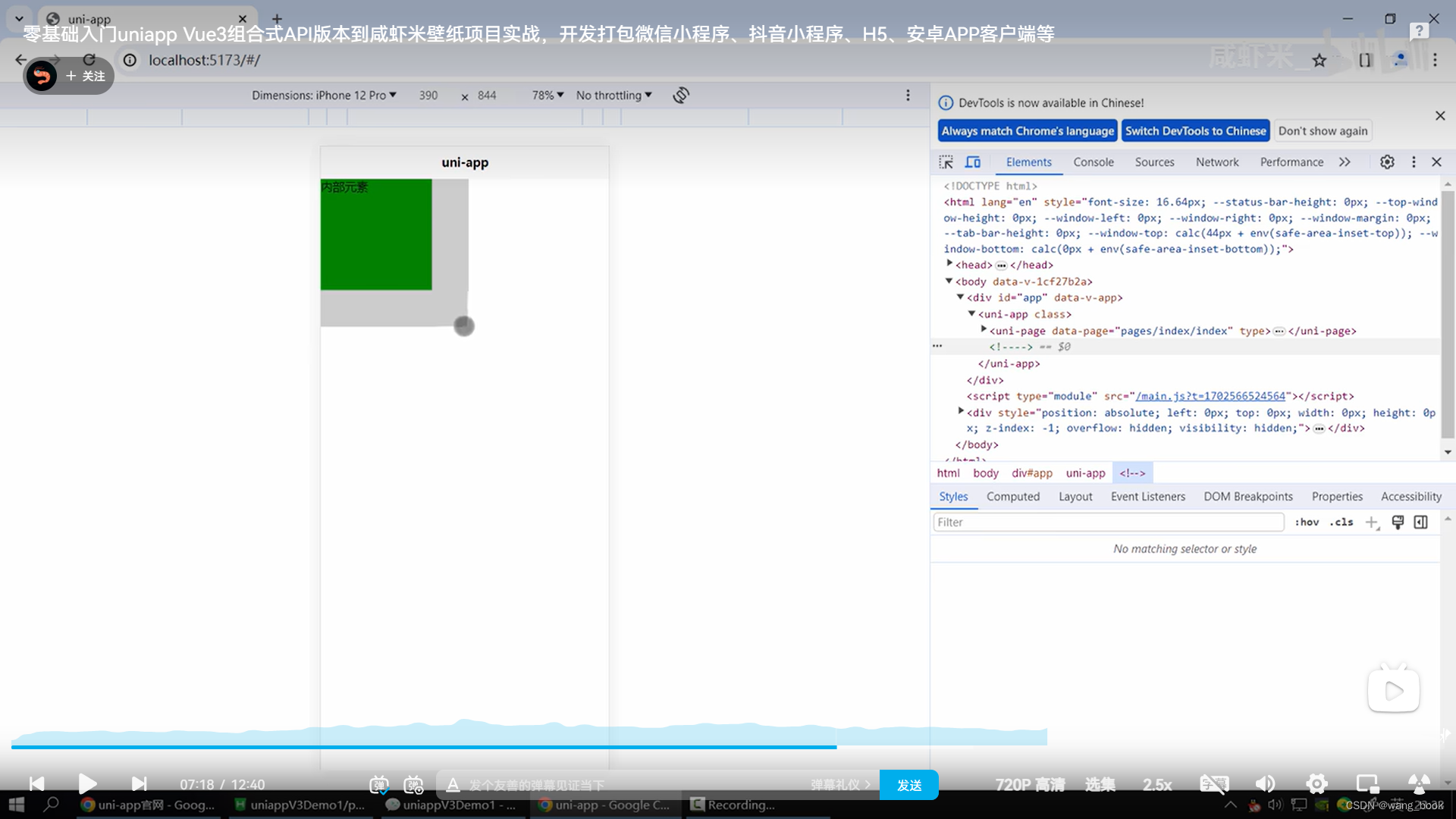Open Event Listeners tab

pos(1147,497)
